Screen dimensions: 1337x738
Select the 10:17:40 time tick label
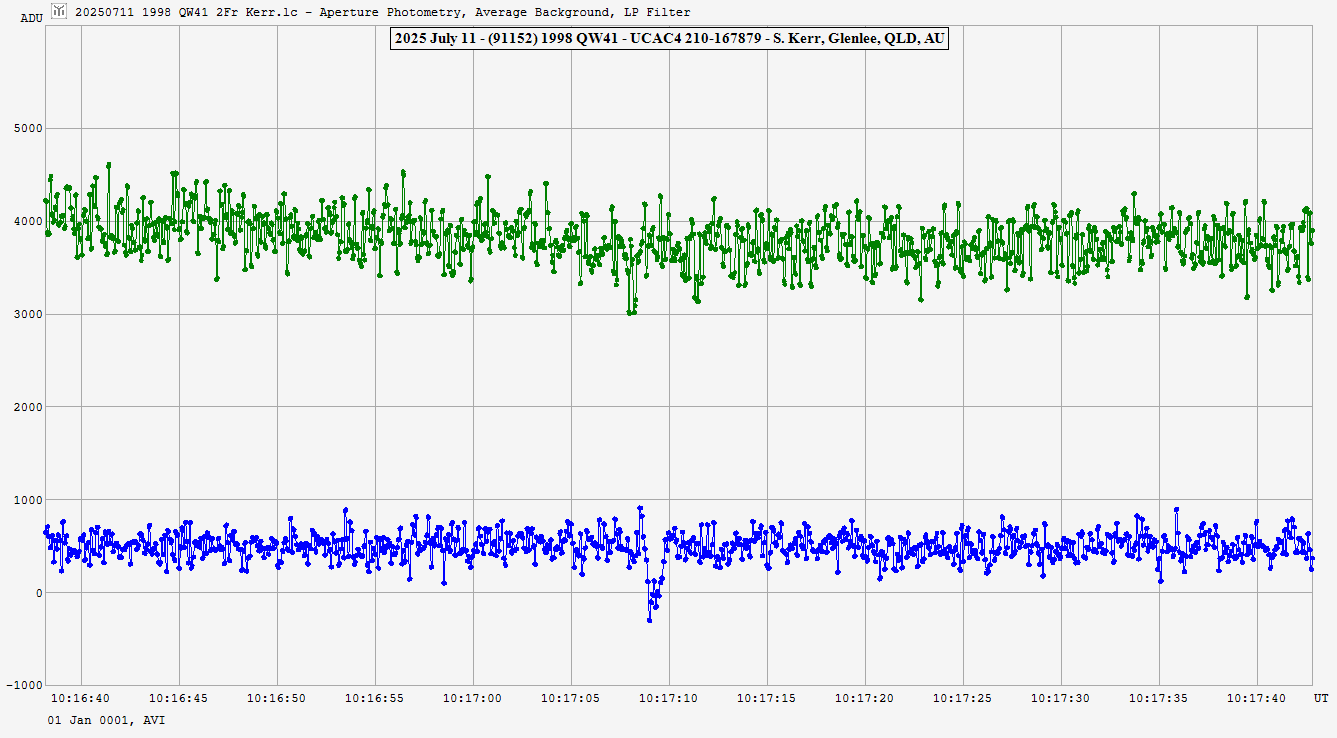point(1257,697)
